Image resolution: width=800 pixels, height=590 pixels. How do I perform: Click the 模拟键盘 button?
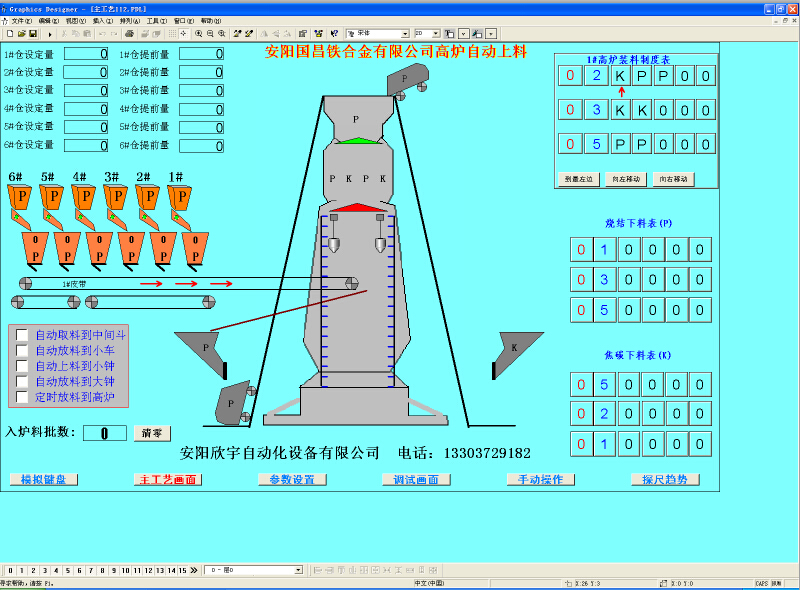pos(44,480)
